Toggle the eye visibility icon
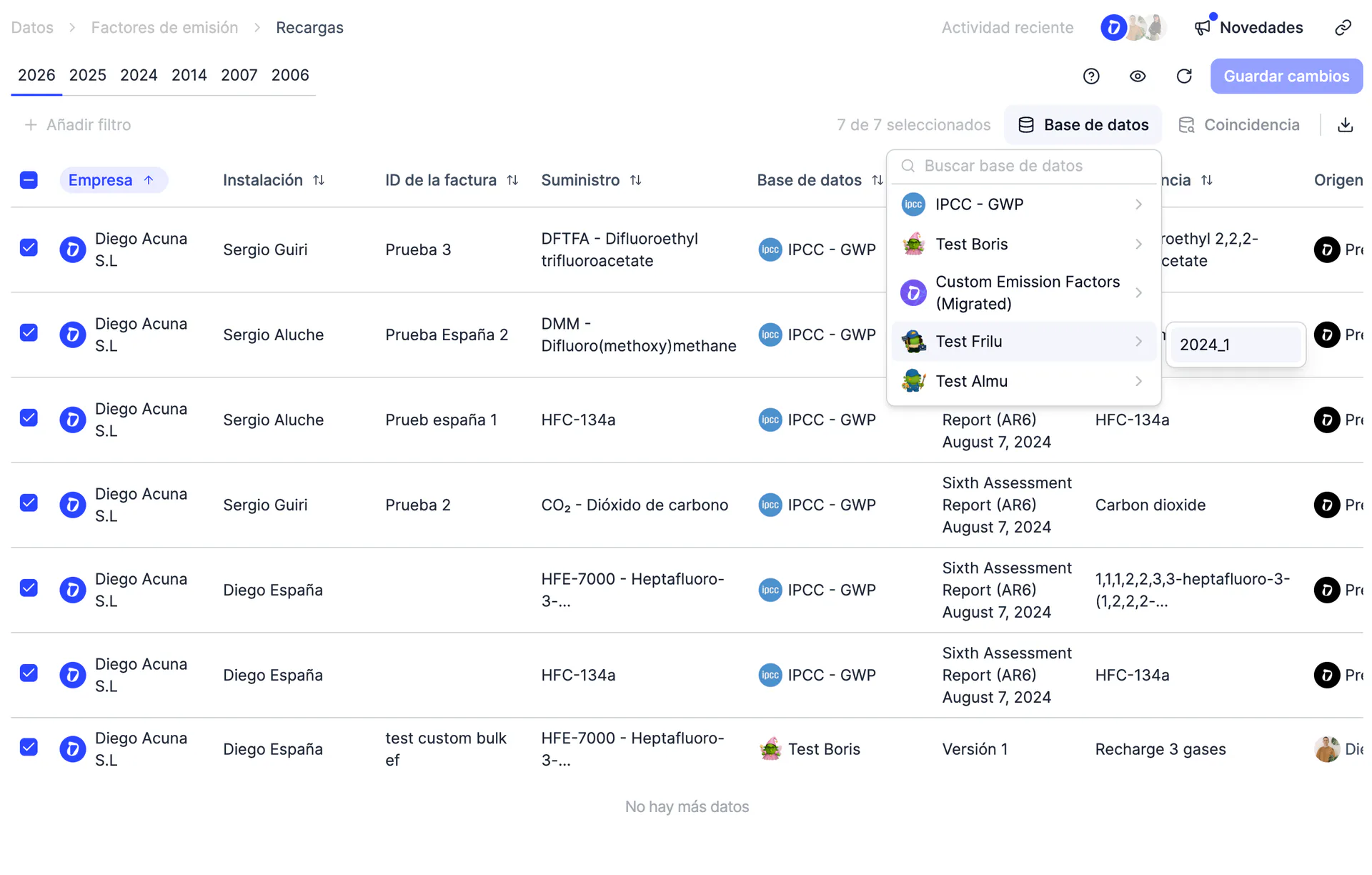This screenshot has width=1372, height=875. pyautogui.click(x=1138, y=76)
